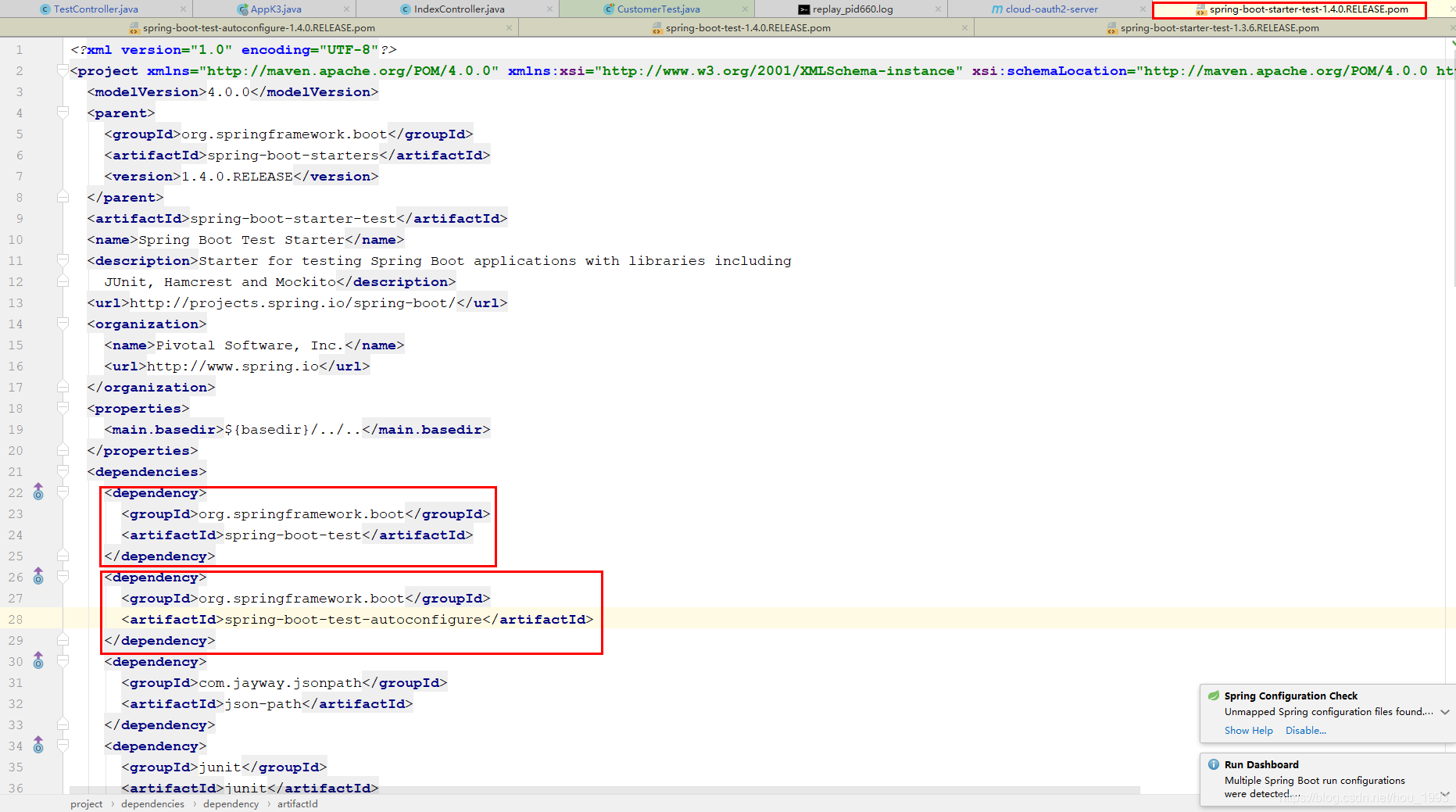1456x812 pixels.
Task: Click json-path artifactId text
Action: pos(263,703)
